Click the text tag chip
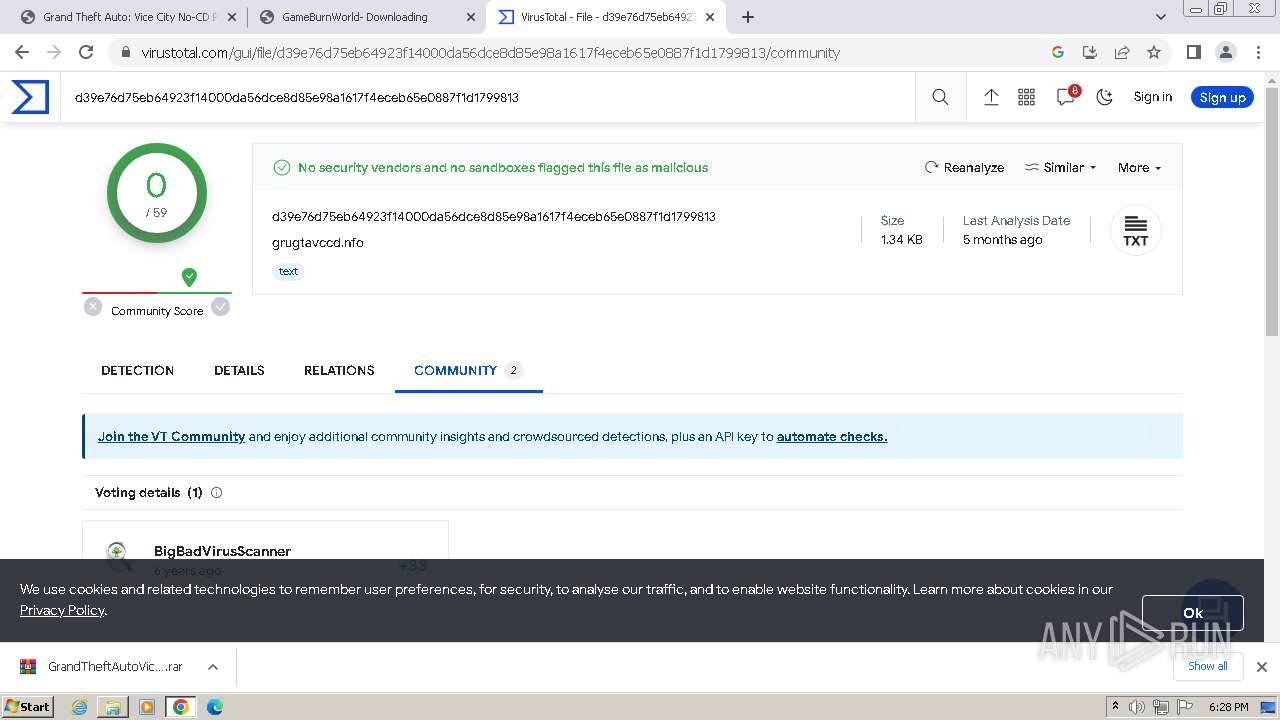The width and height of the screenshot is (1280, 720). click(288, 271)
